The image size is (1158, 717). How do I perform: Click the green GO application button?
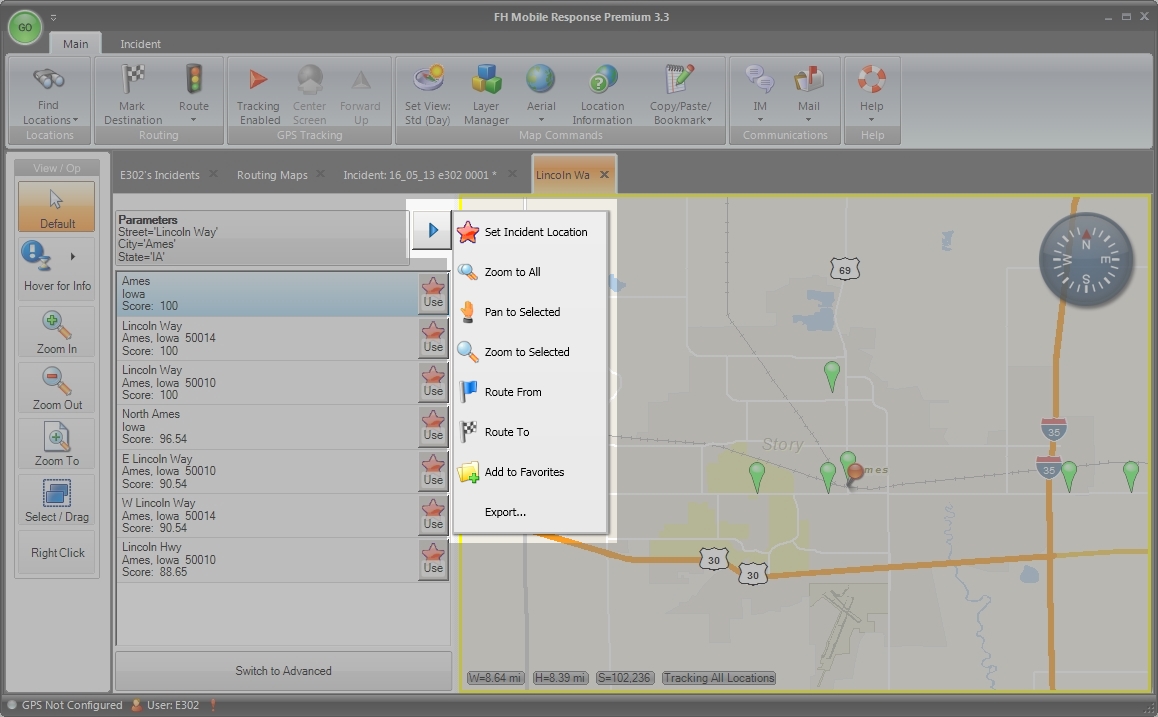25,27
